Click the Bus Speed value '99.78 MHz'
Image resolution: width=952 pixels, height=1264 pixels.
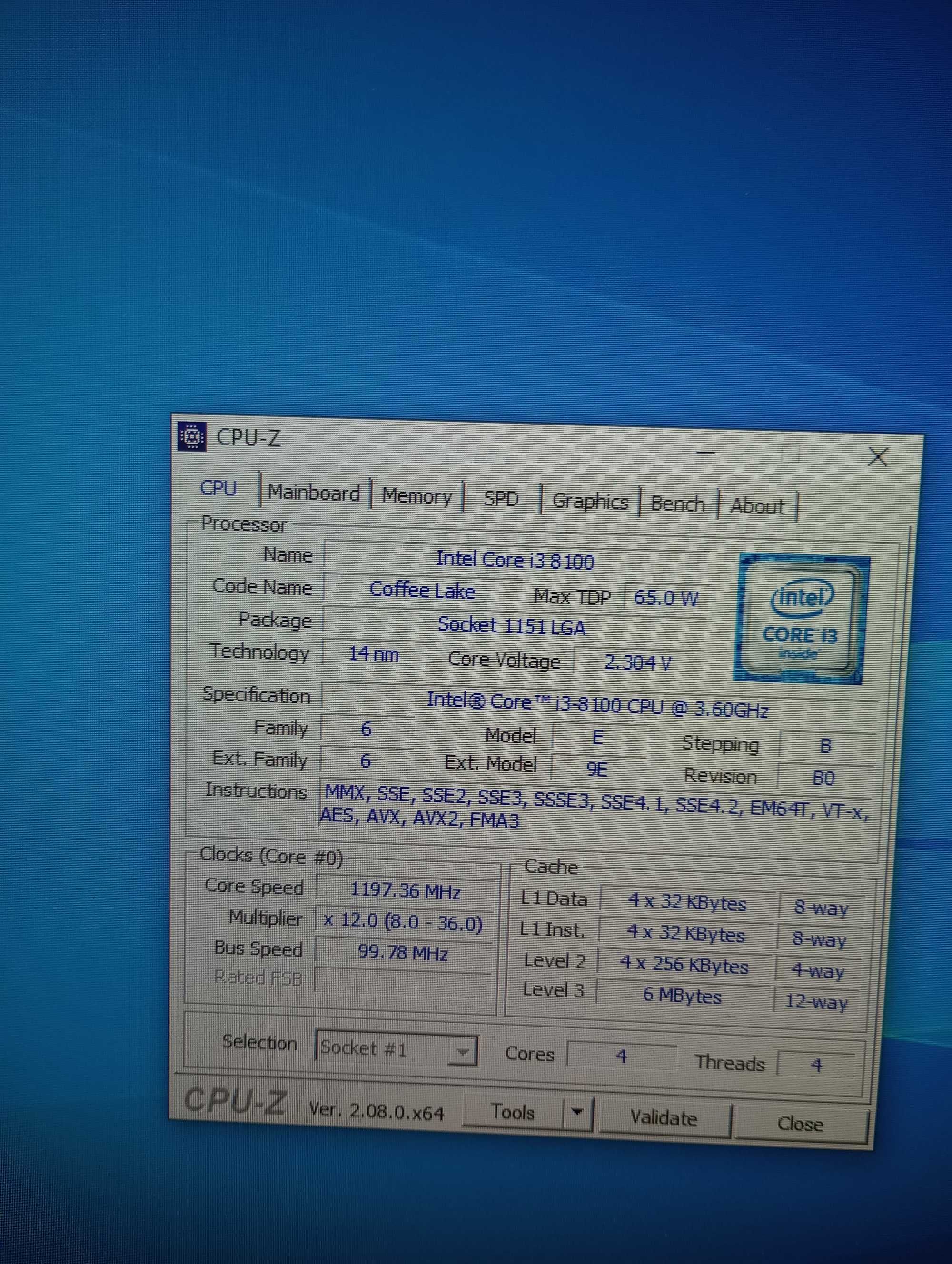tap(403, 953)
